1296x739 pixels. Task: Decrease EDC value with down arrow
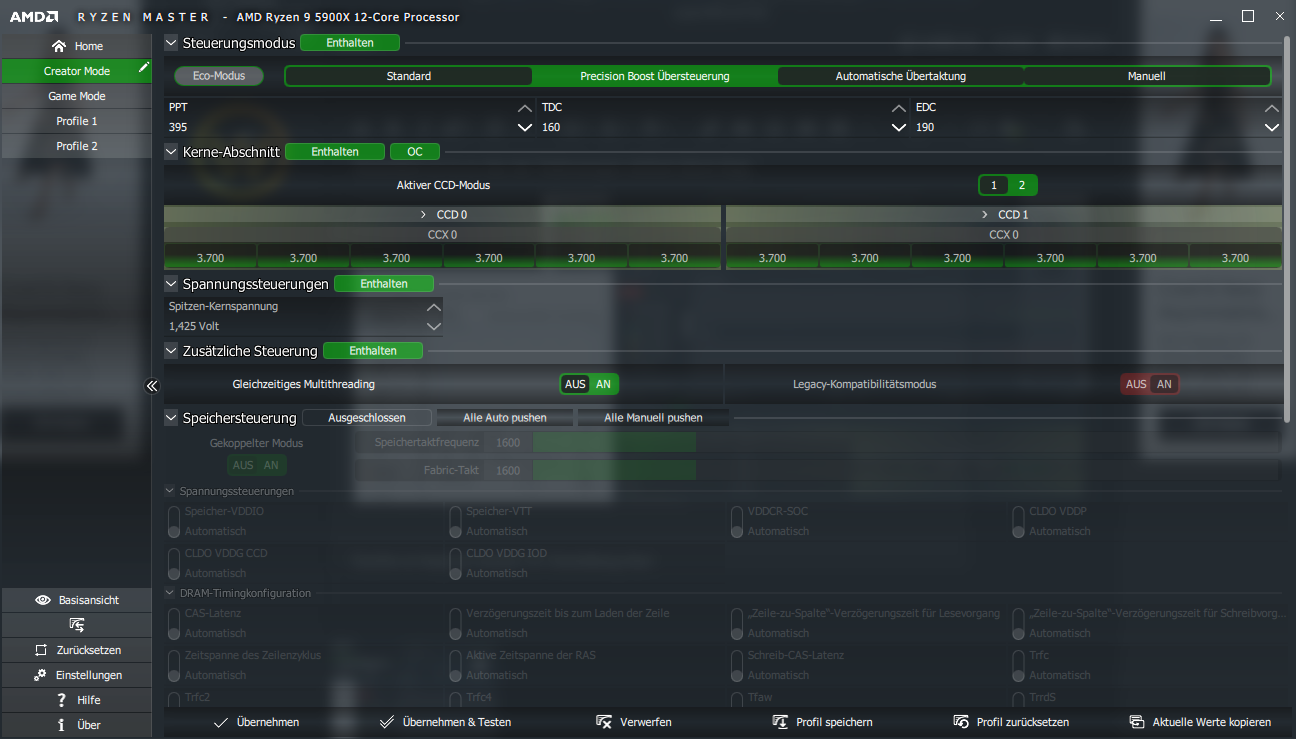(x=1272, y=128)
